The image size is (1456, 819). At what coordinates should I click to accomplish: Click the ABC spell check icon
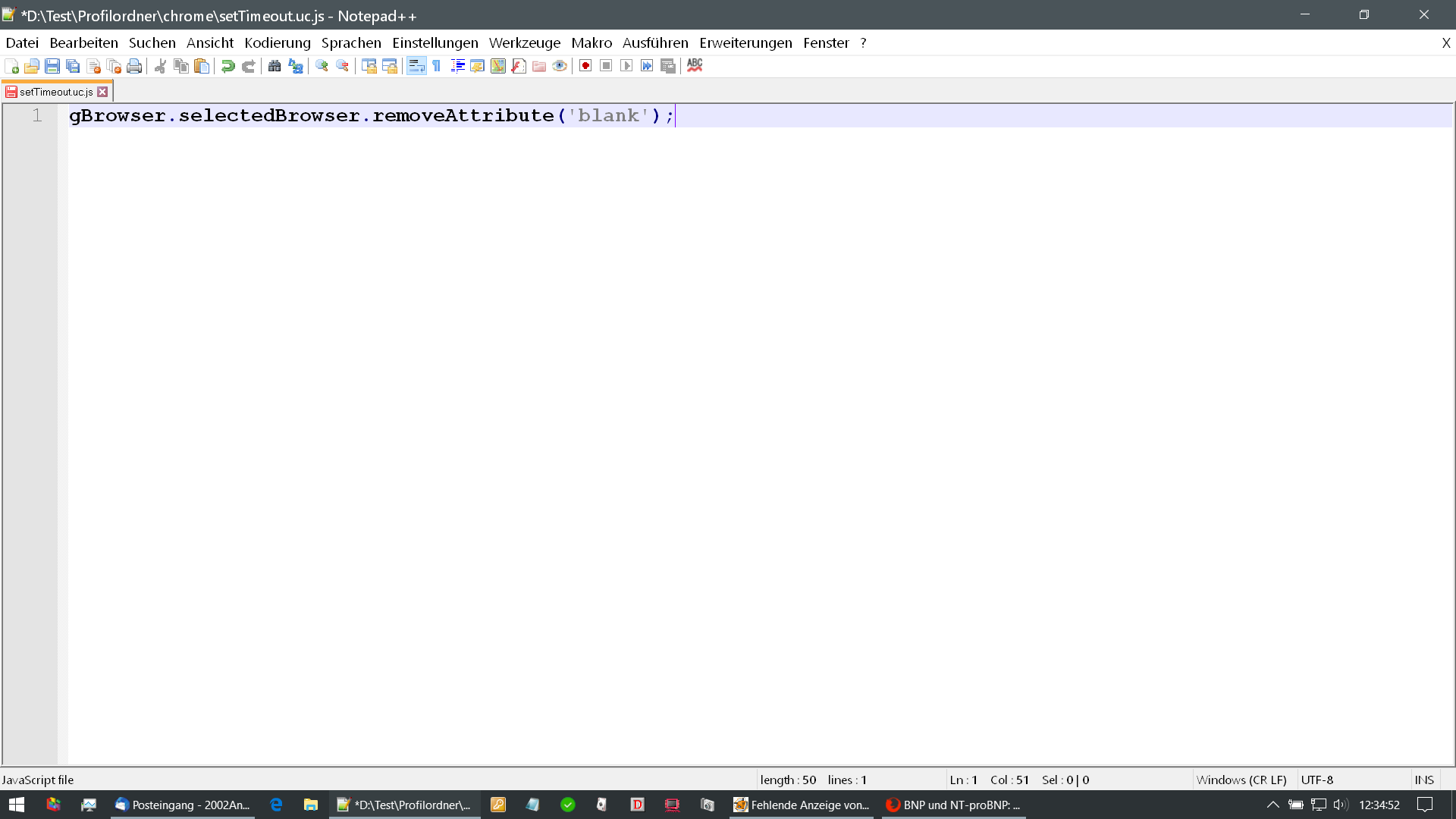[695, 66]
